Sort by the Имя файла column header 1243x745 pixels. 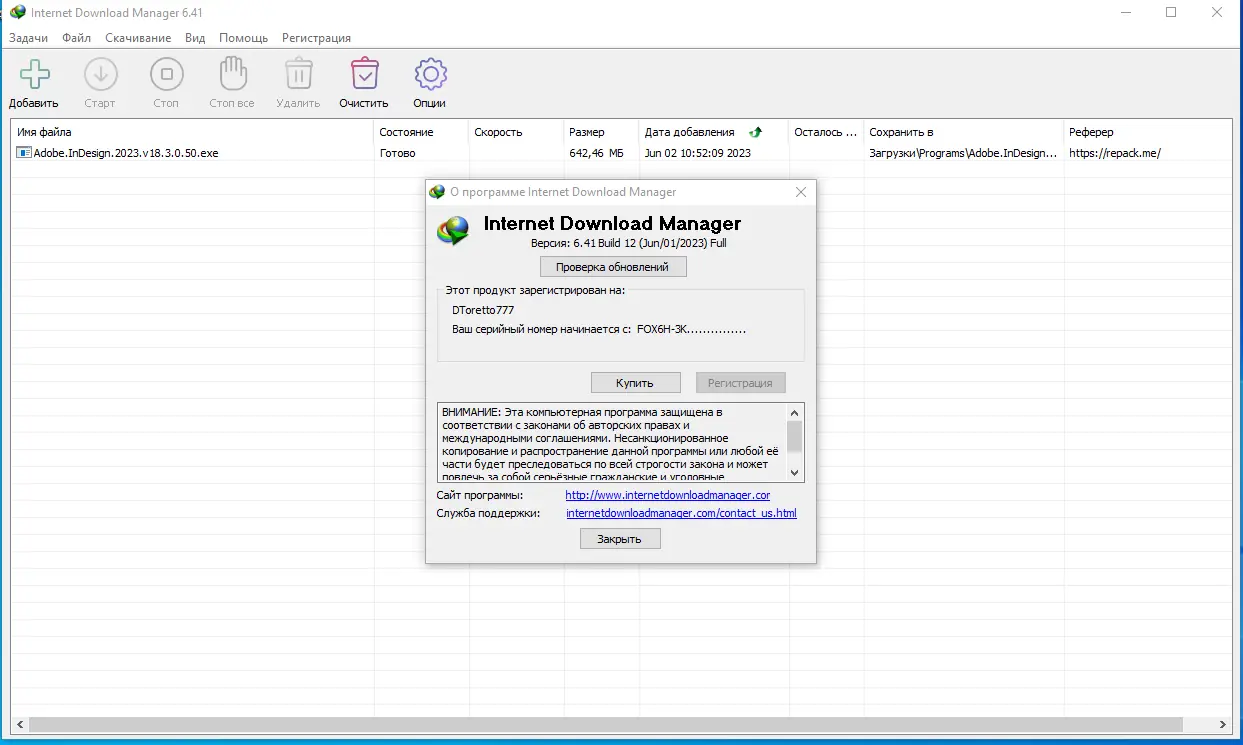[x=192, y=132]
